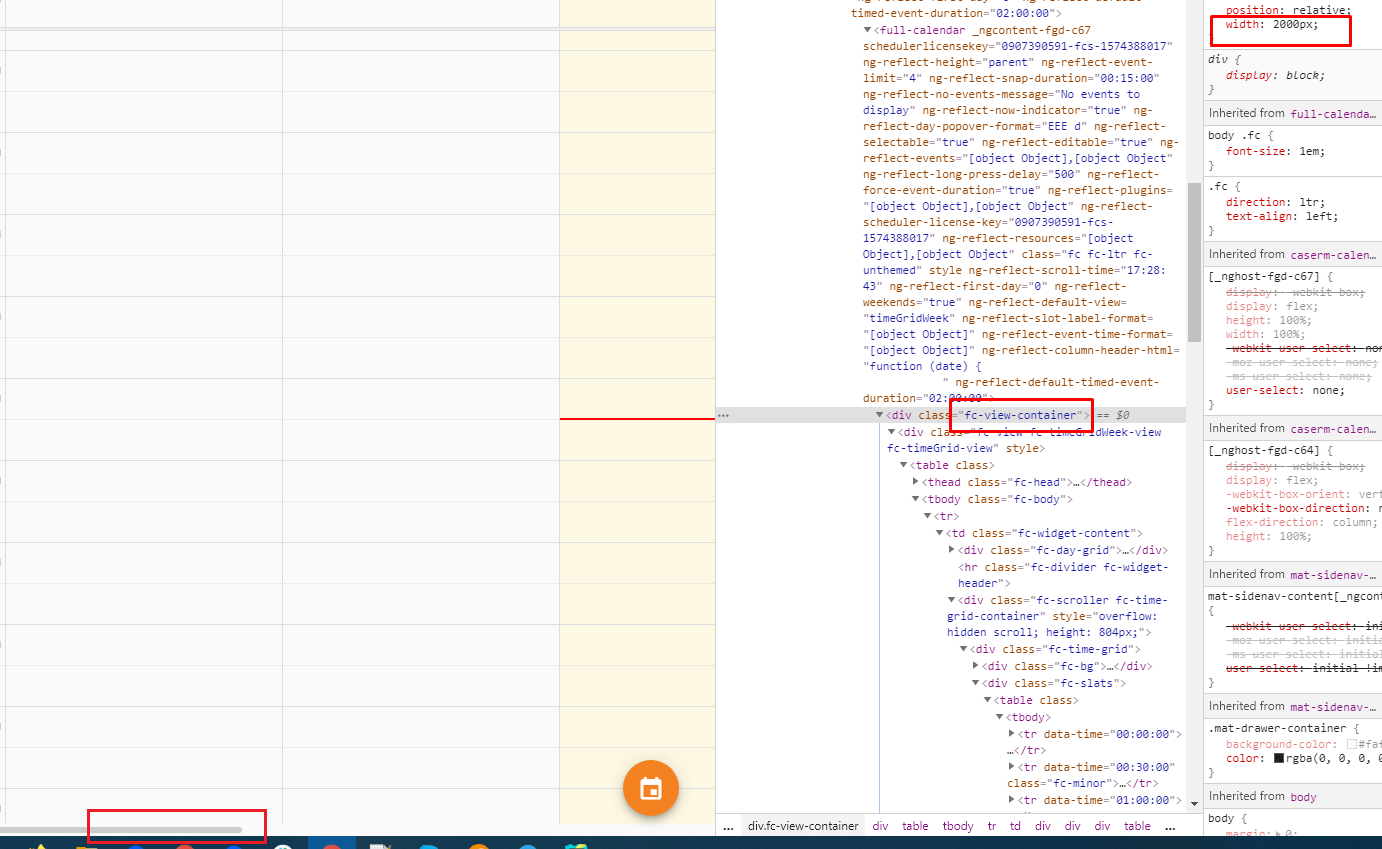The image size is (1382, 849).
Task: Select "table" in the DOM breadcrumb bar
Action: point(915,826)
